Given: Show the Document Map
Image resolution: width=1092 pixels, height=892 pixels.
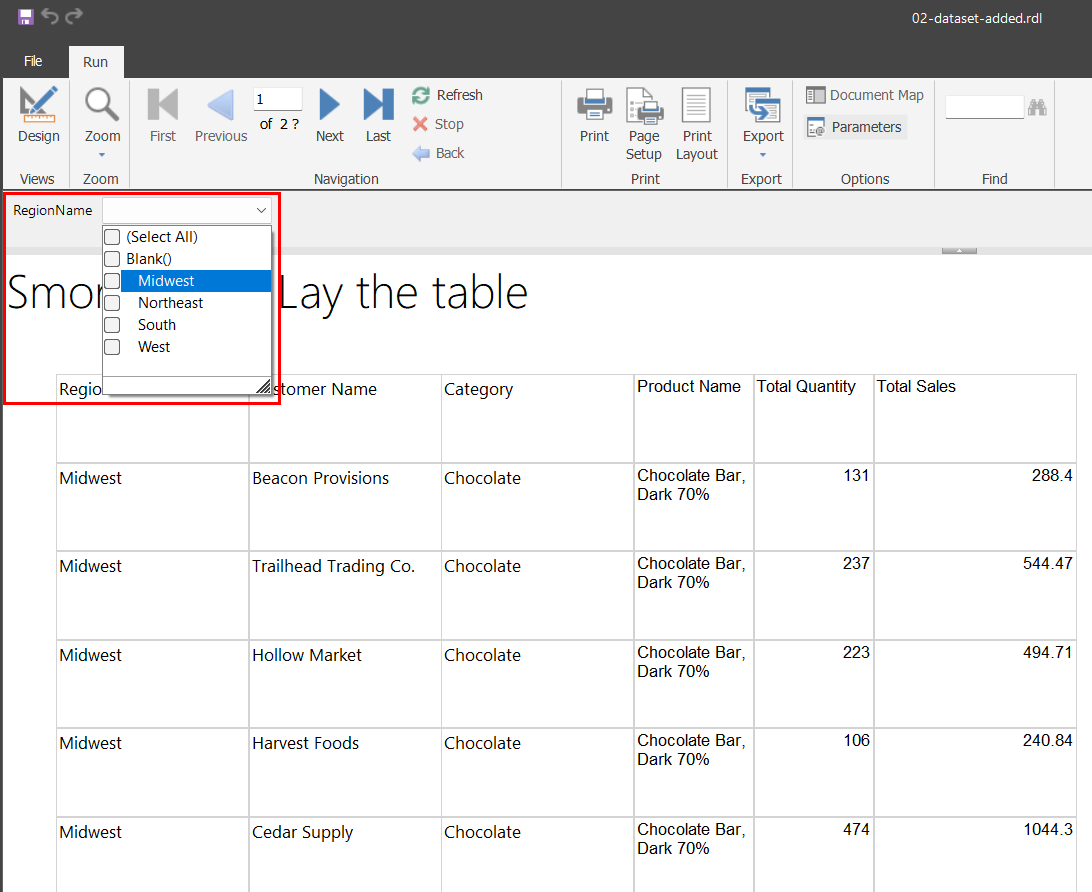Looking at the screenshot, I should coord(864,95).
